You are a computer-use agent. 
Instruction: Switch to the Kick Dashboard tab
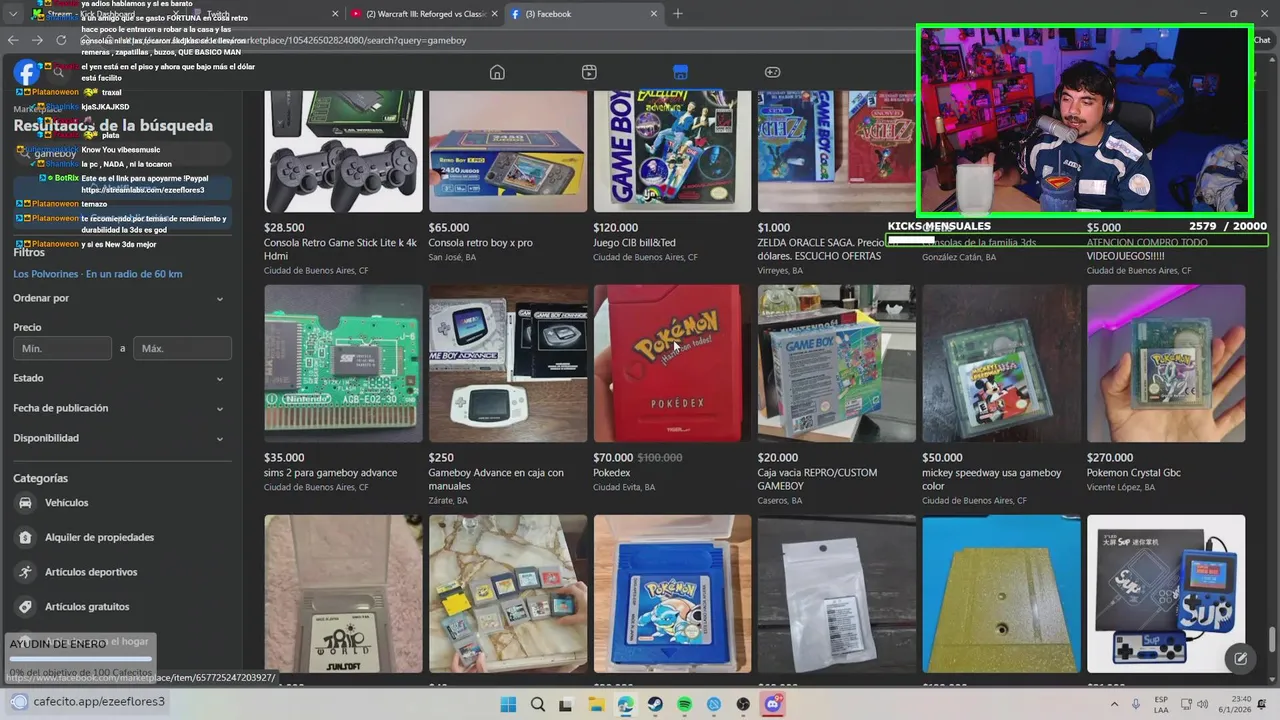click(105, 14)
